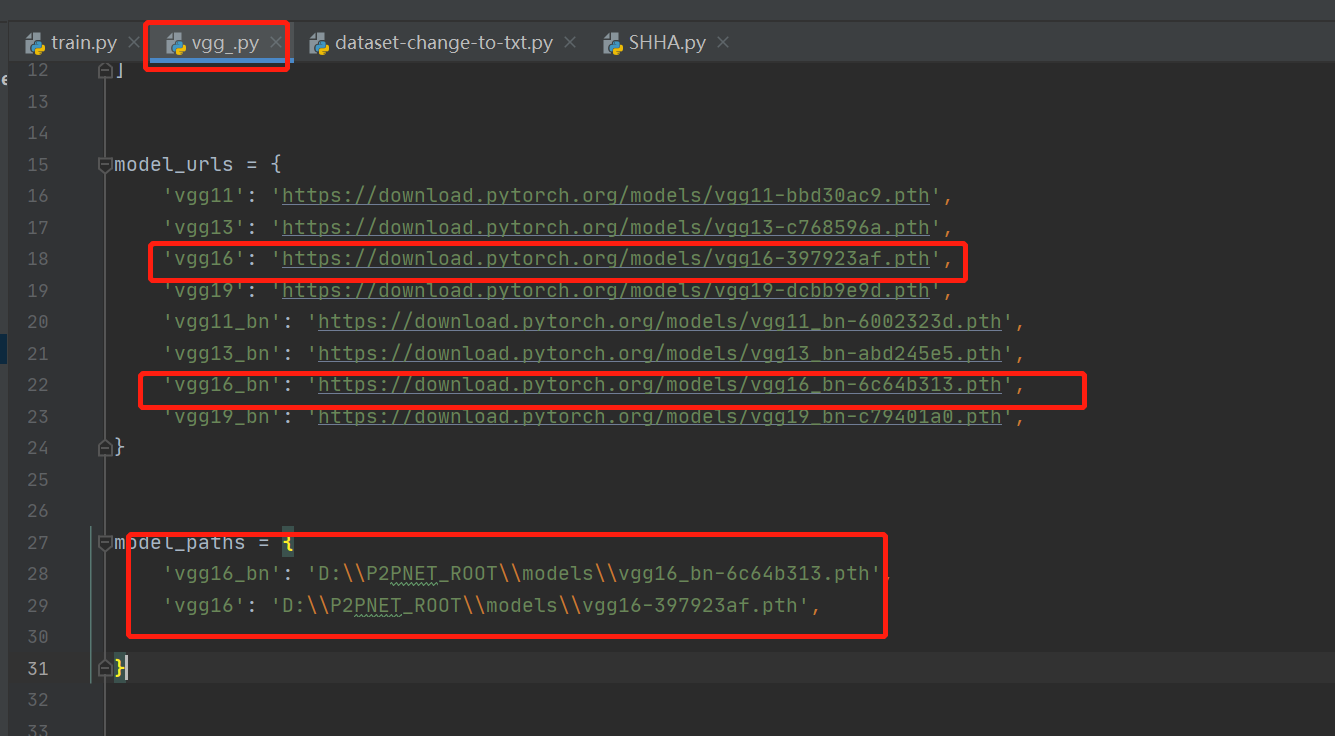Viewport: 1335px width, 736px height.
Task: Open the vgg19_bn-c79401a0.pth download URL
Action: [x=660, y=416]
